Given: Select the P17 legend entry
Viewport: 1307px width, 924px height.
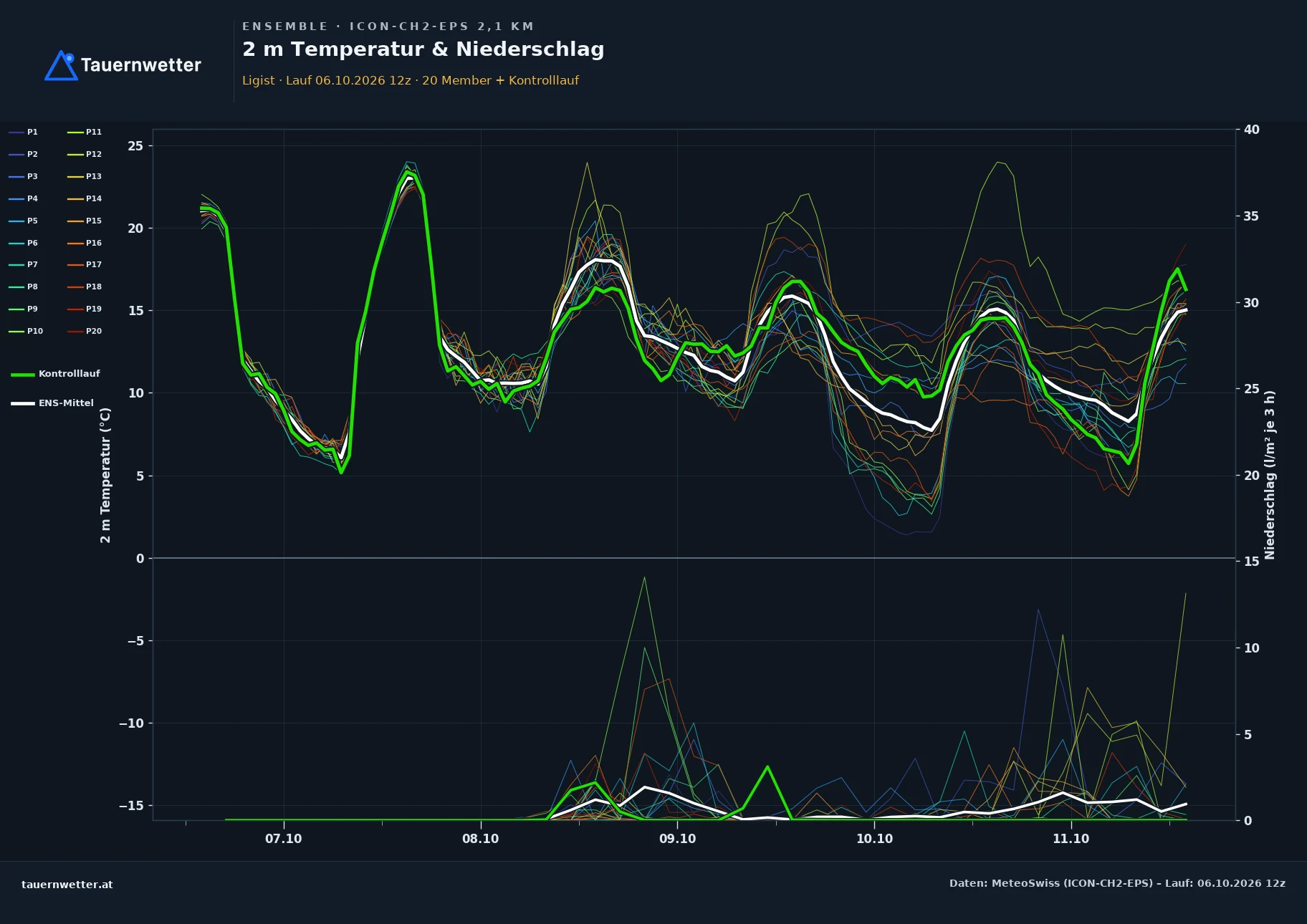Looking at the screenshot, I should 85,265.
